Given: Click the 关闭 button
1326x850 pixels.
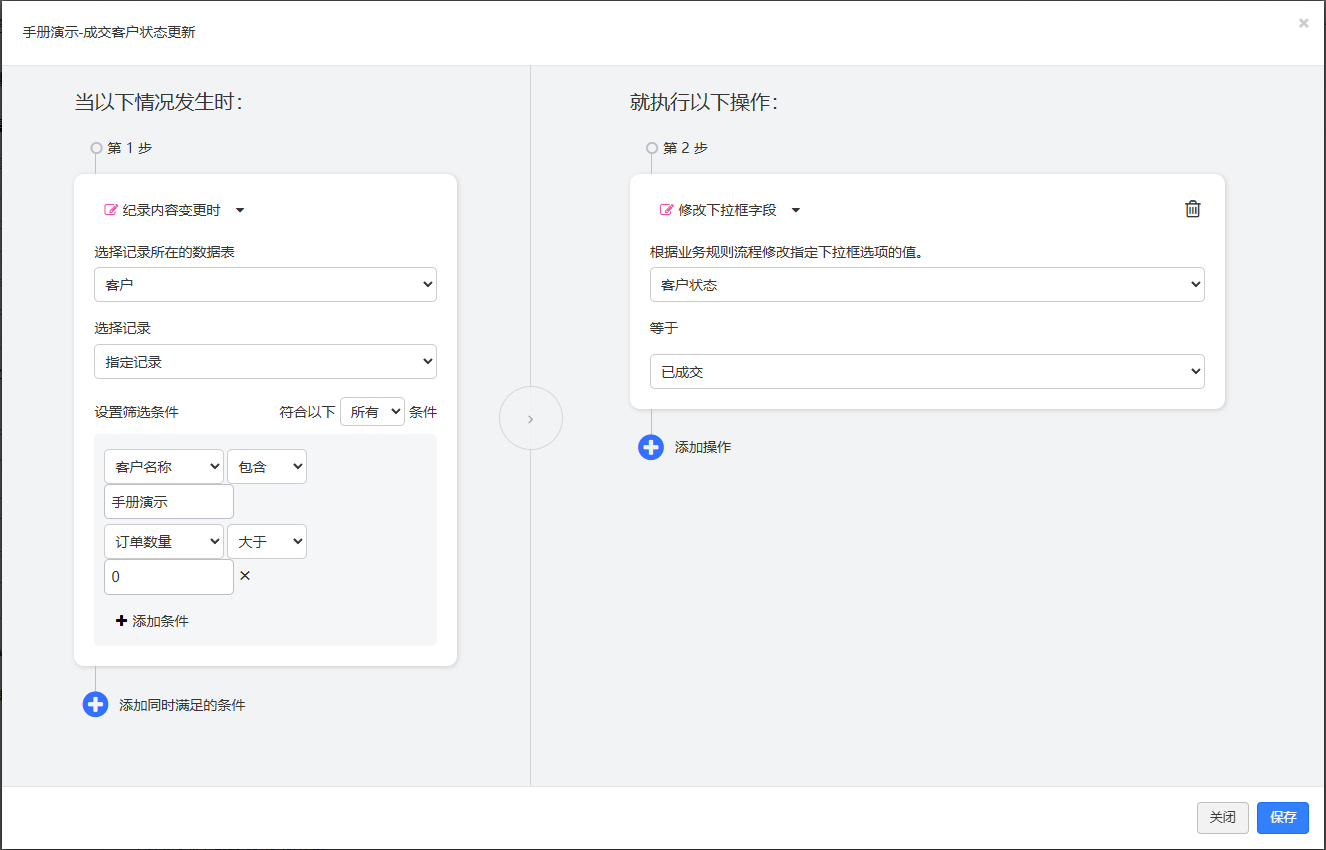Looking at the screenshot, I should pos(1223,817).
